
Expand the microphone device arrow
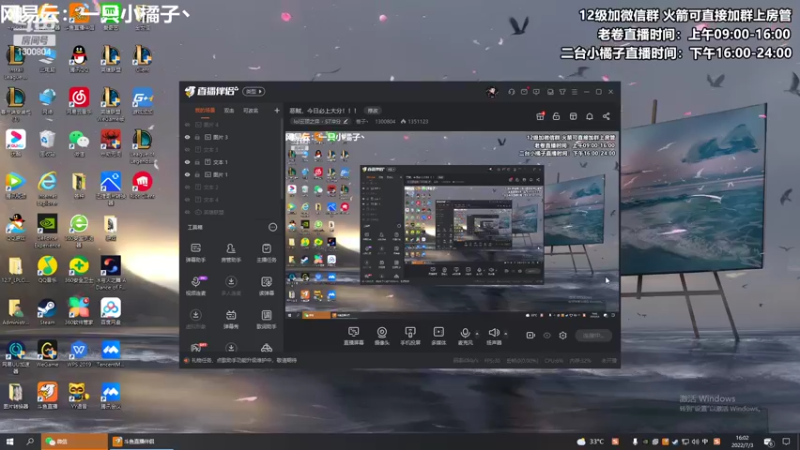[477, 334]
